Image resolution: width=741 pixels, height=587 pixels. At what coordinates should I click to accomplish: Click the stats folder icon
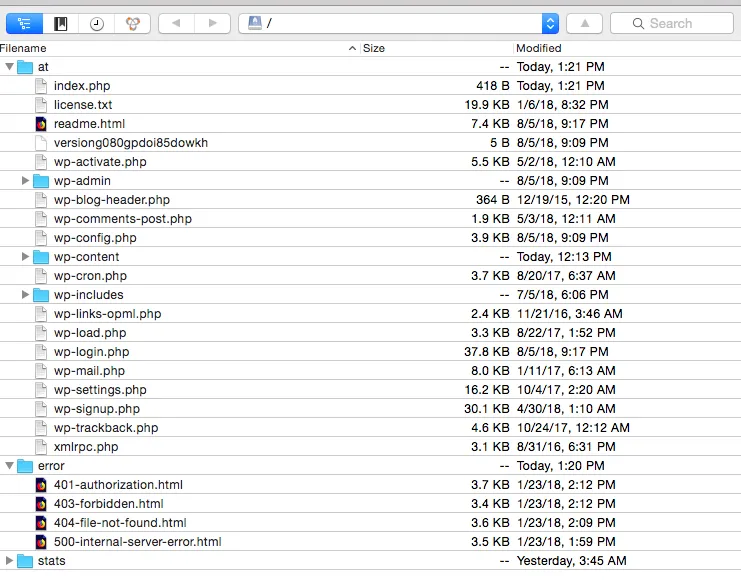coord(25,561)
